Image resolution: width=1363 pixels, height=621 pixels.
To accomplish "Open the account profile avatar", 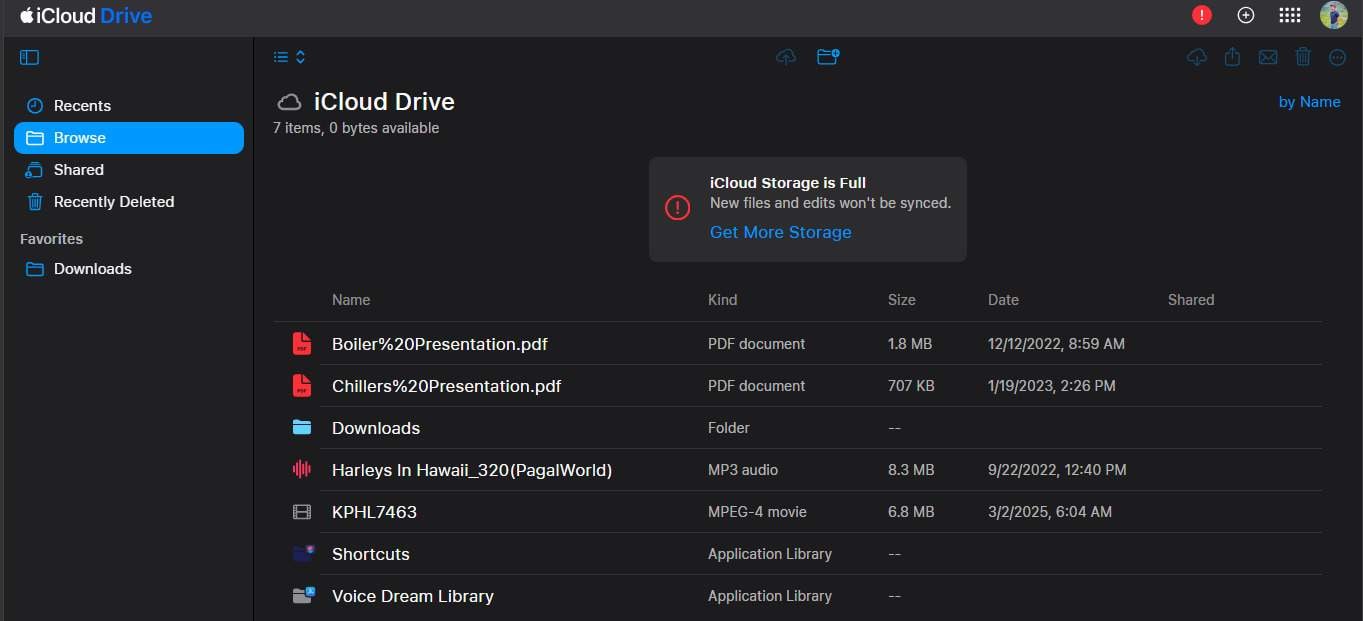I will click(1334, 15).
